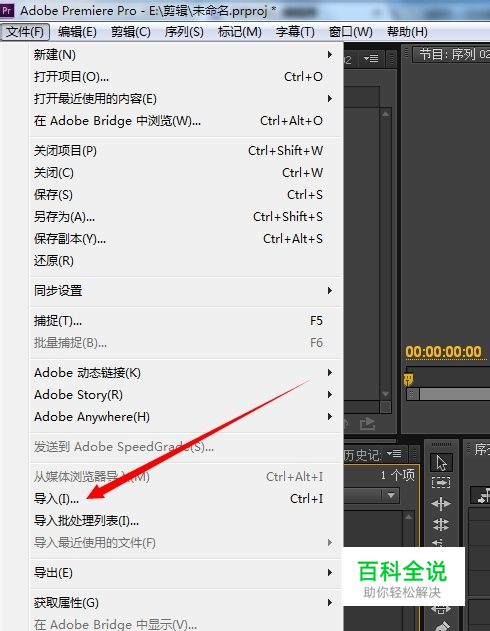The height and width of the screenshot is (631, 490).
Task: Open the dropdown arrow in the project panel
Action: point(390,495)
